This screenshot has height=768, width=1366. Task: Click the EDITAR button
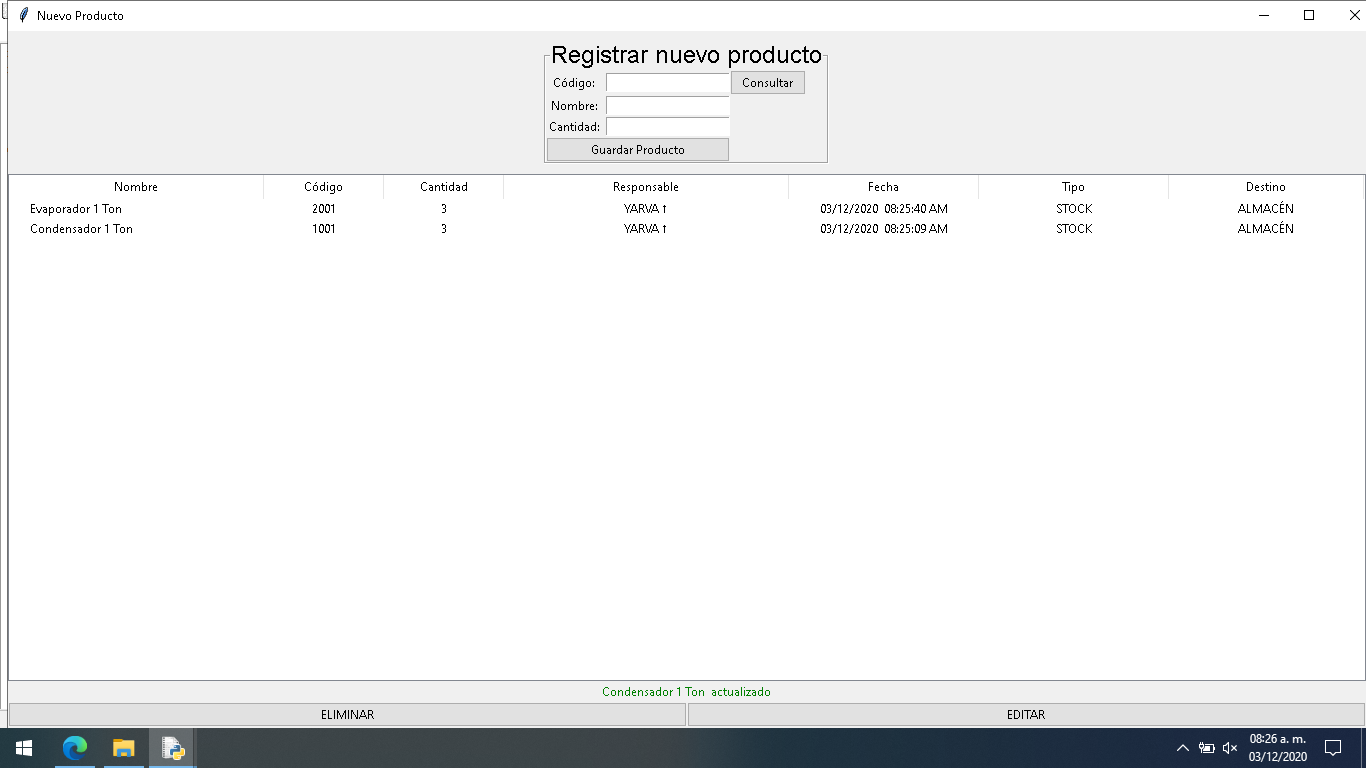coord(1026,715)
